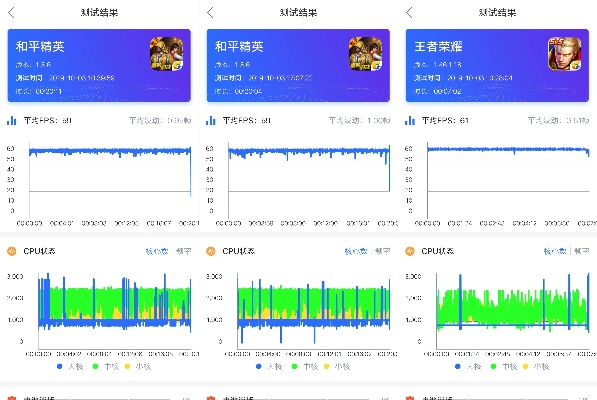Viewport: 597px width, 400px height.
Task: Tap orange CPU状态 icon in the 00:20:04 和平精英 panel
Action: pyautogui.click(x=211, y=251)
